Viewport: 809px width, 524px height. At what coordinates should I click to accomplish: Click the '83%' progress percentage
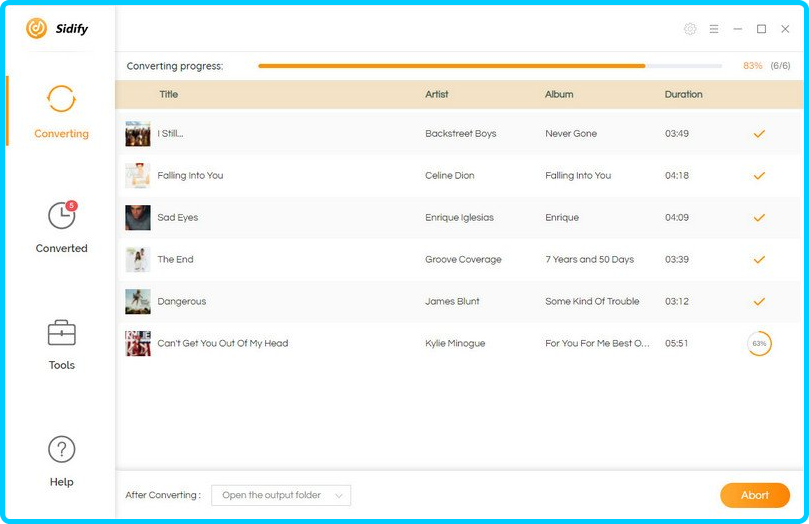(752, 66)
